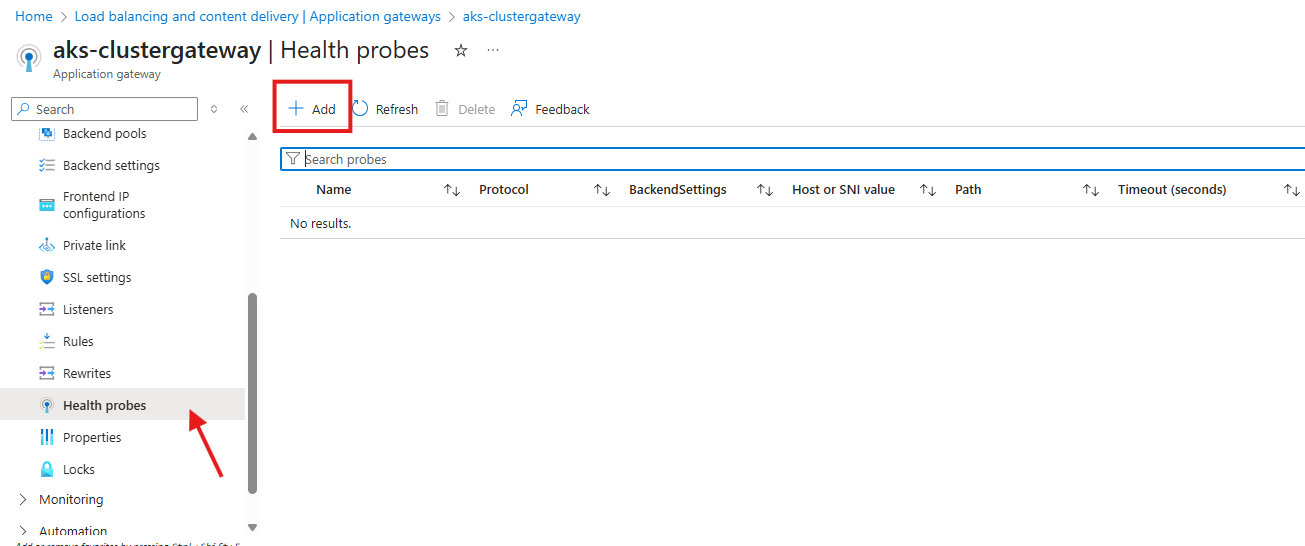The image size is (1305, 546).
Task: Click the sidebar scroll up arrow
Action: pos(252,136)
